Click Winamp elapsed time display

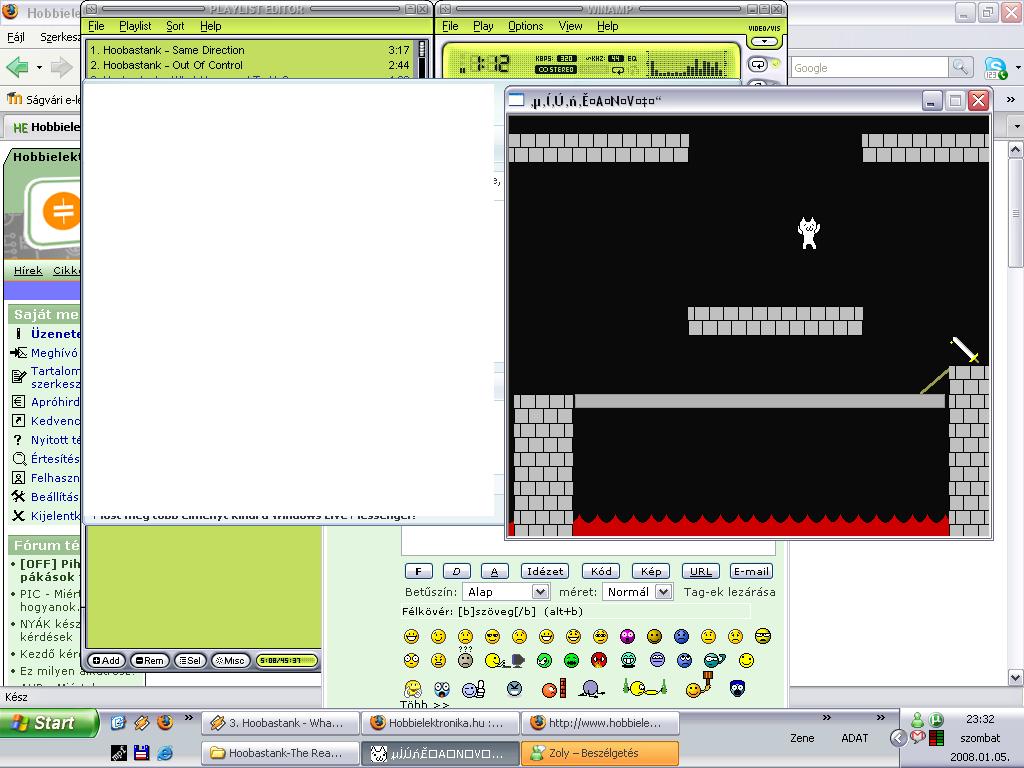[490, 63]
